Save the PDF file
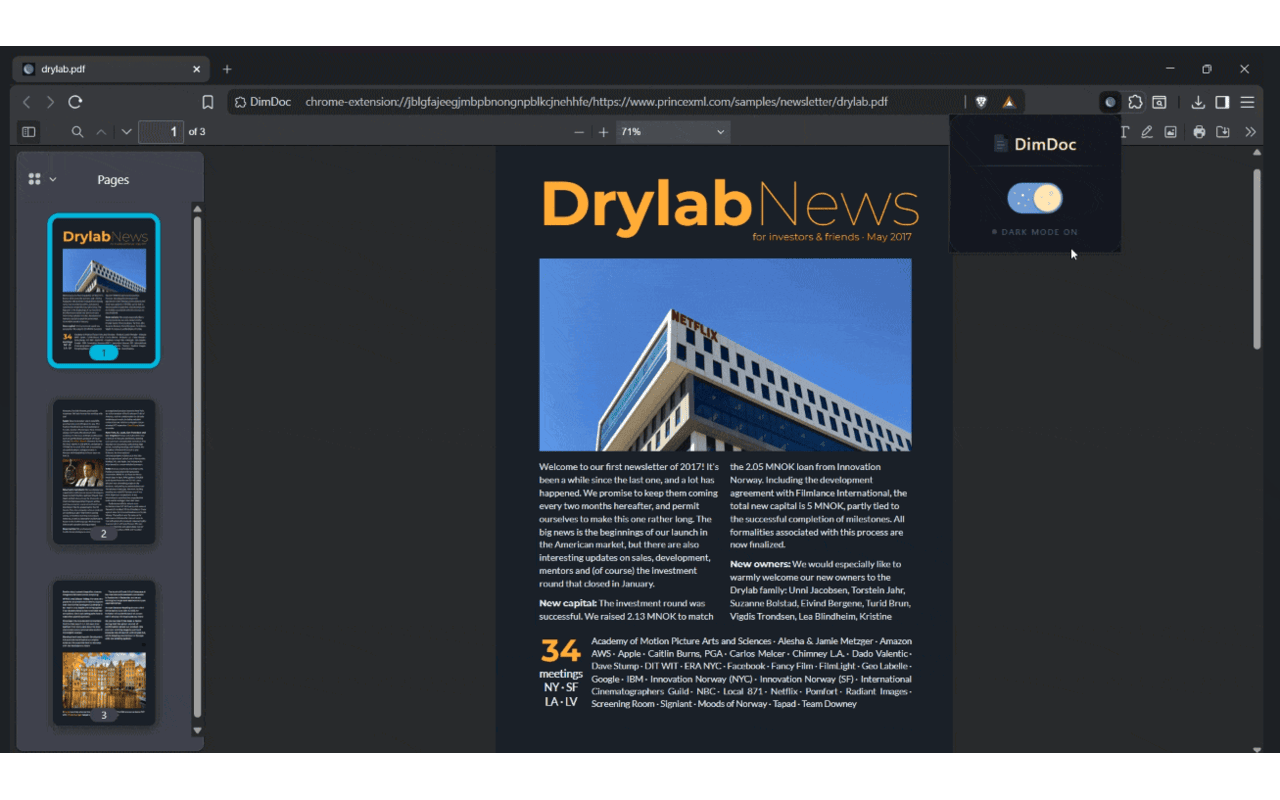 [1223, 132]
